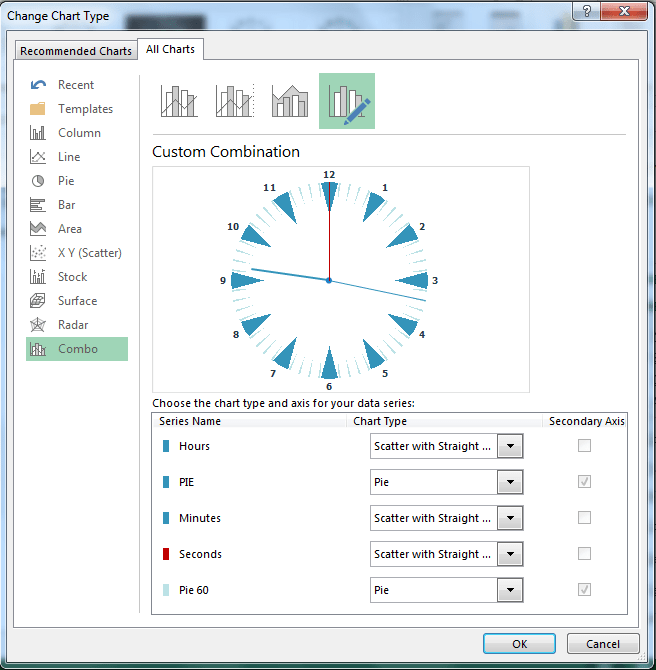This screenshot has height=670, width=656.
Task: Click the PIE series swatch in table
Action: pyautogui.click(x=166, y=482)
